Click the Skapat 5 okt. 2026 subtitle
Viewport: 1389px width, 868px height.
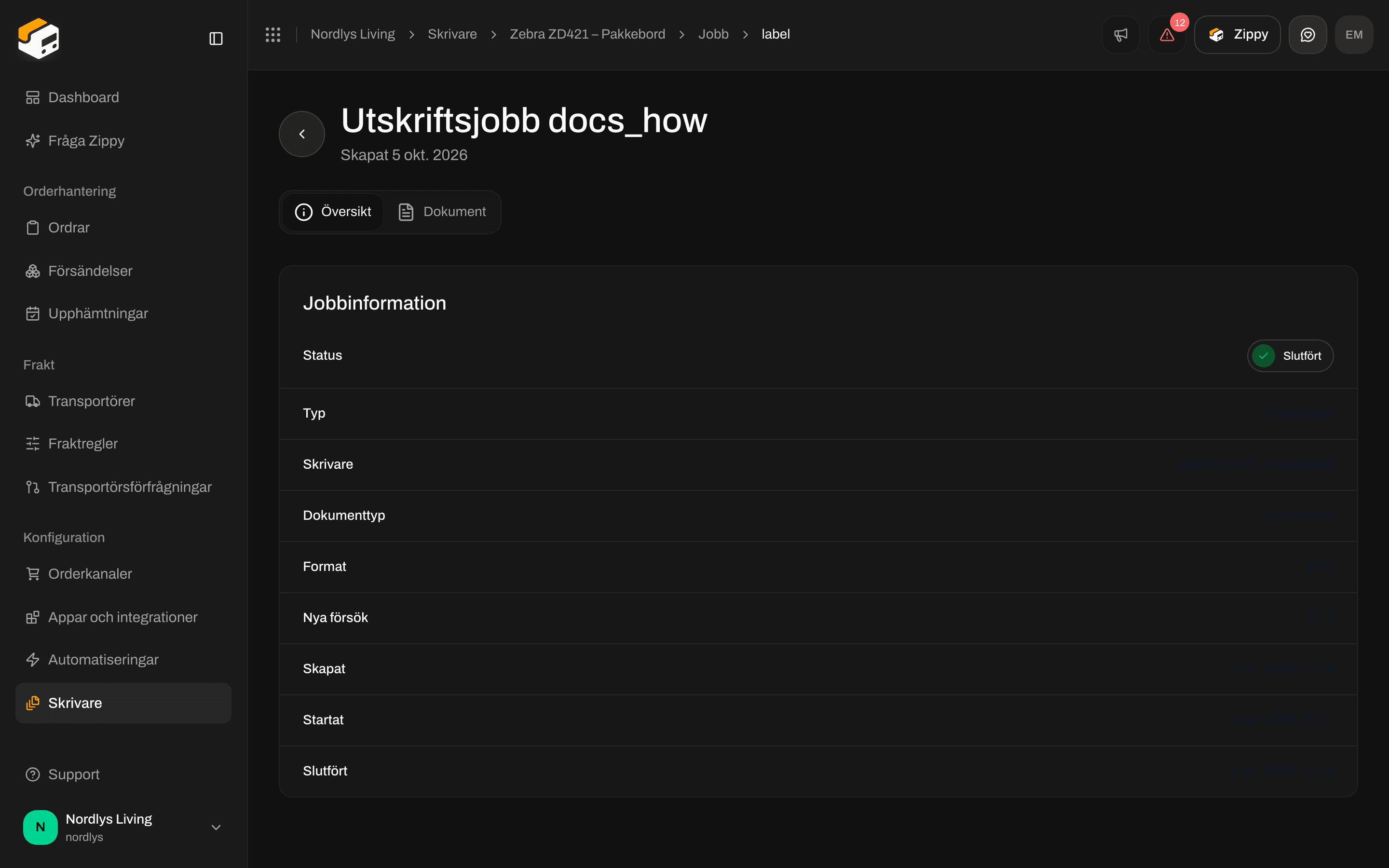click(404, 155)
